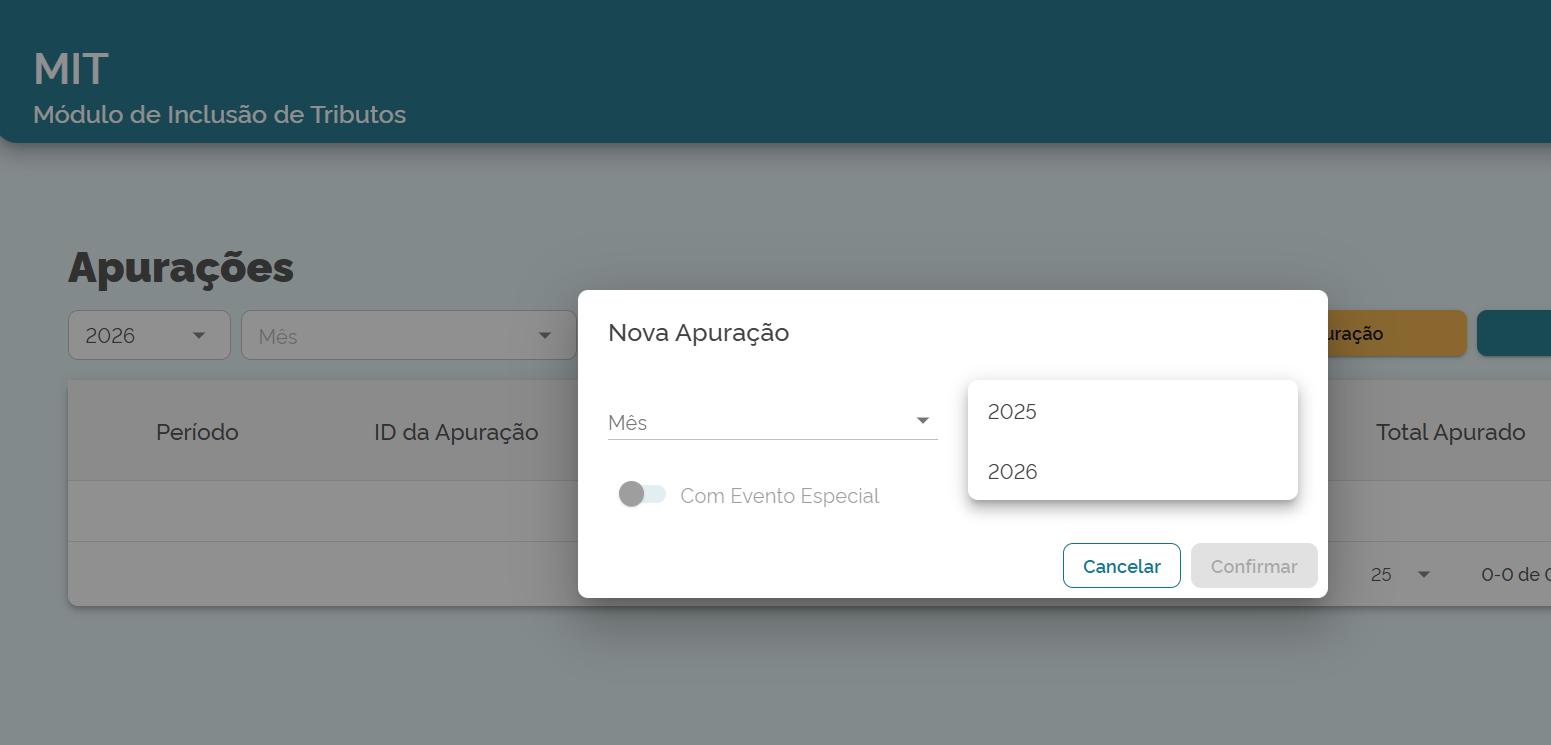Select 2026 from the year list

coord(1132,472)
